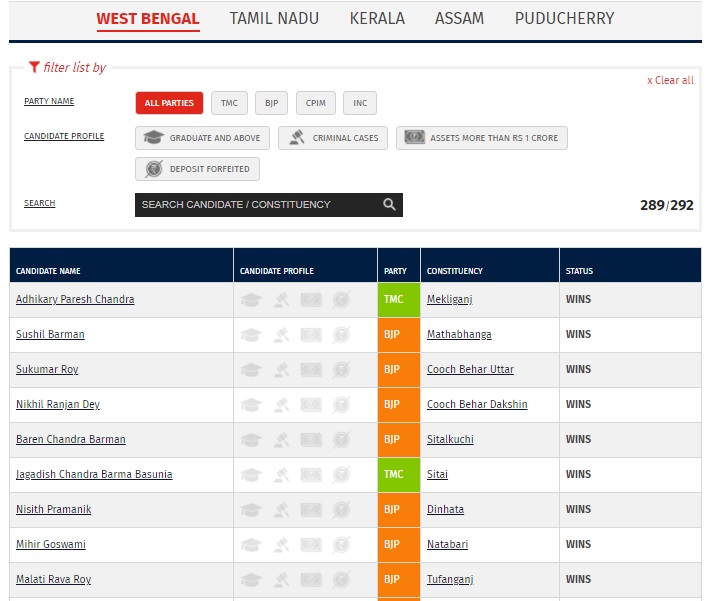The height and width of the screenshot is (601, 709).
Task: Click banknote icon in Baren Chandra Barman row
Action: (x=311, y=440)
